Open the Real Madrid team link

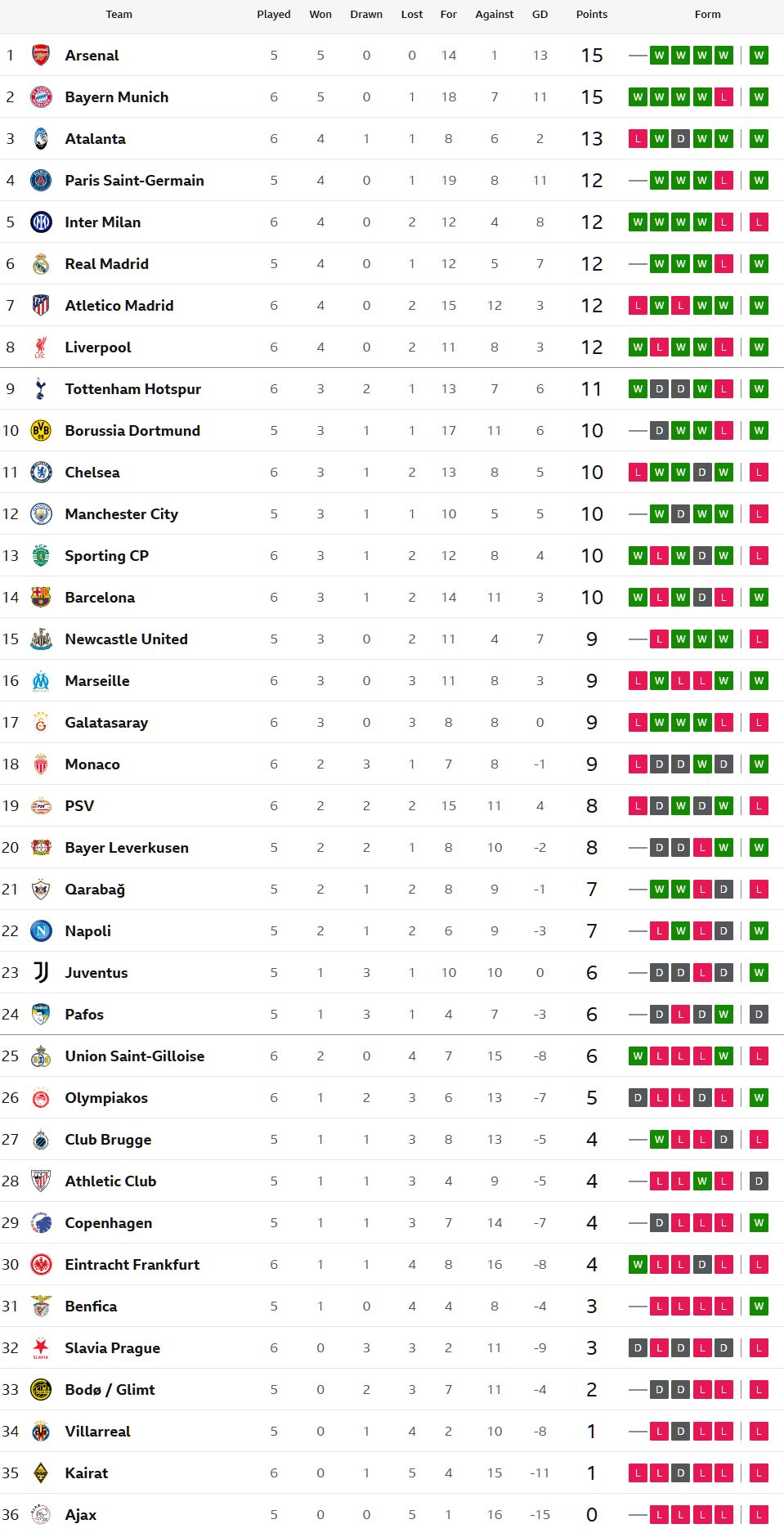click(107, 264)
